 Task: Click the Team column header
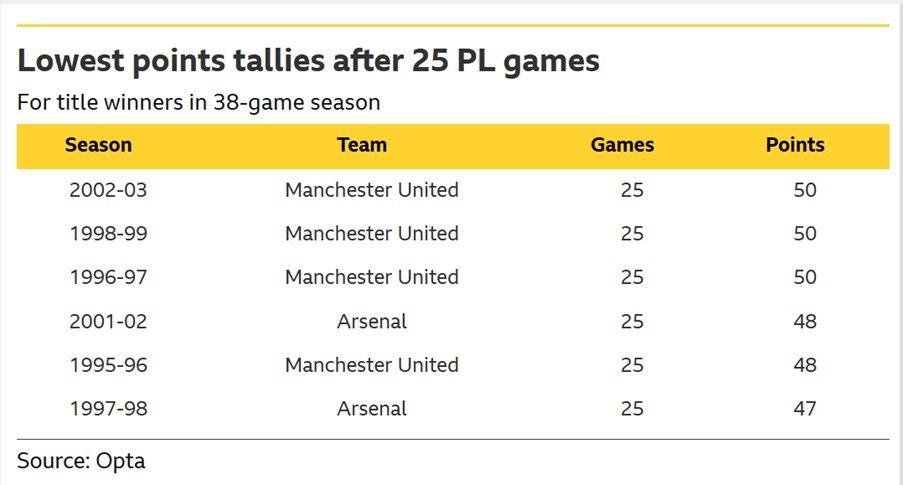click(x=362, y=145)
